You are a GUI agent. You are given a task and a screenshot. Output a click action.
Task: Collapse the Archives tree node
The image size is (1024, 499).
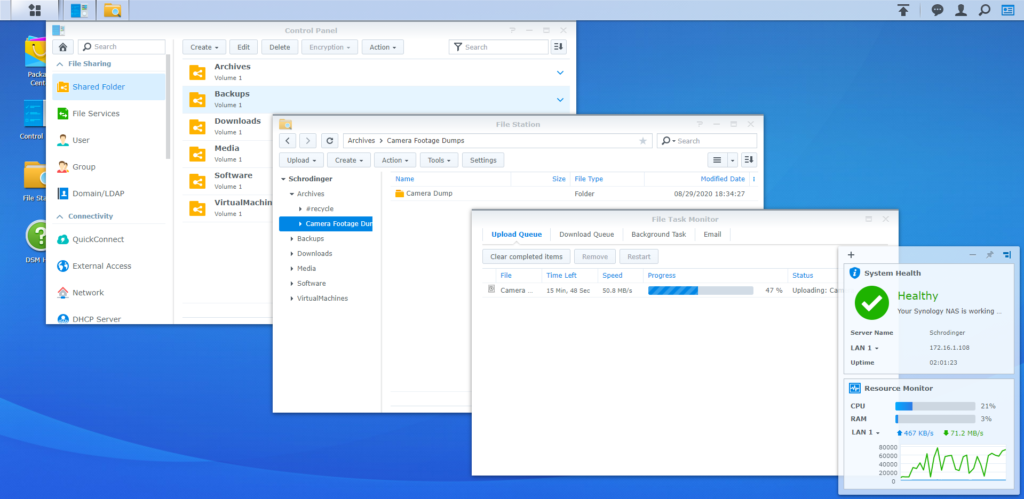[291, 194]
